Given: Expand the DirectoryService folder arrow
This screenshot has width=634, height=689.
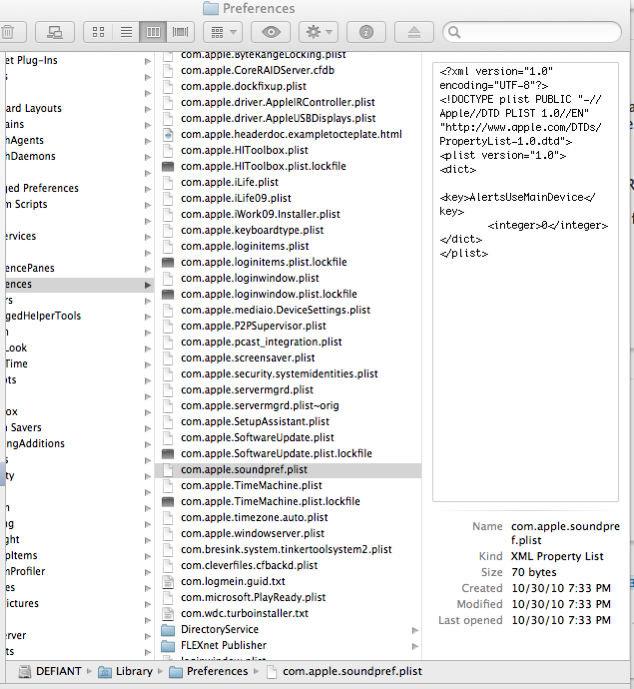Looking at the screenshot, I should pos(415,630).
